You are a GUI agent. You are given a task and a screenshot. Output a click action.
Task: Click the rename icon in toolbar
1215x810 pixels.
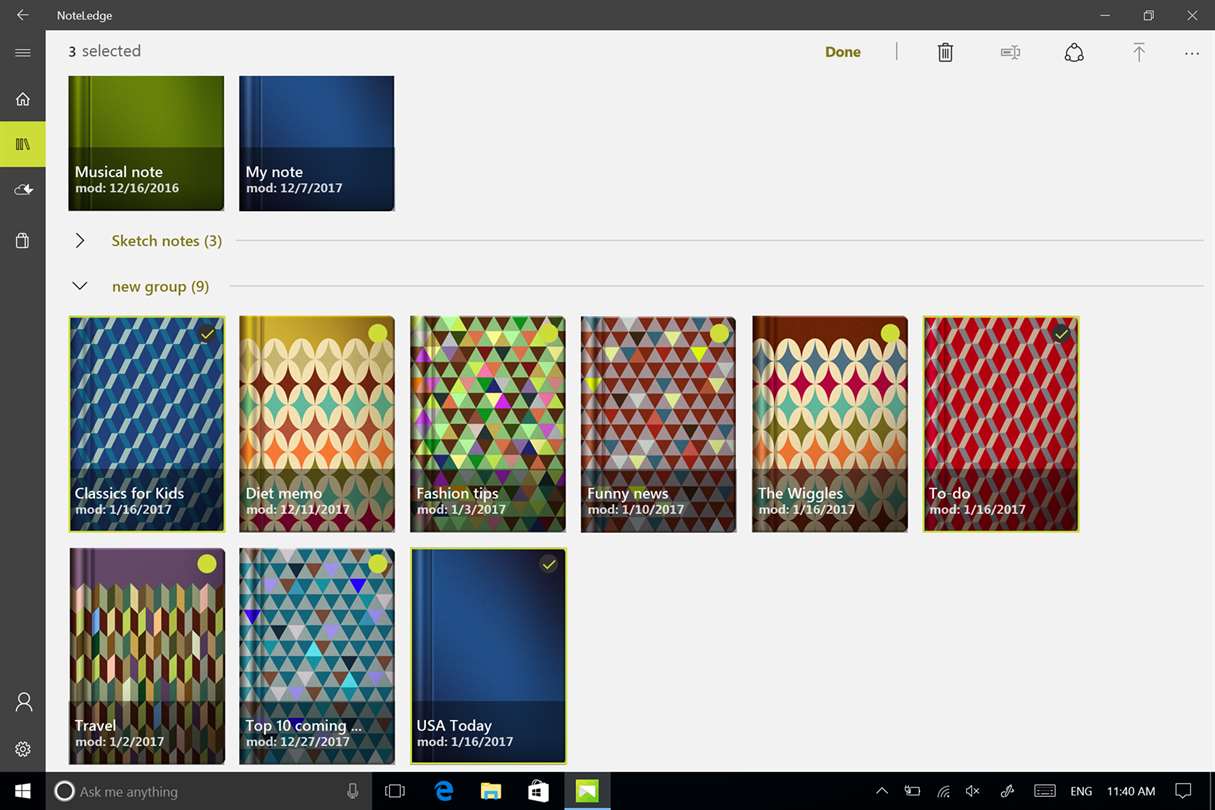(x=1010, y=52)
